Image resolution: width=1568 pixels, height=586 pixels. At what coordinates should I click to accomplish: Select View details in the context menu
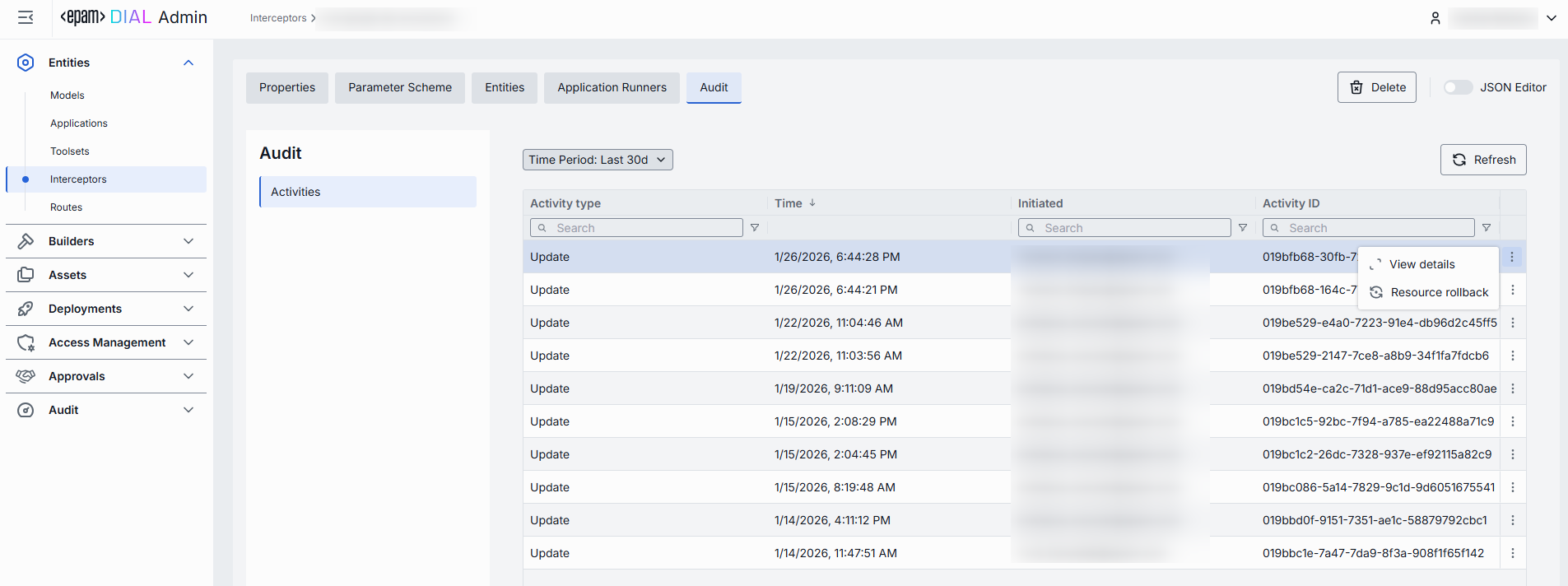[x=1421, y=264]
